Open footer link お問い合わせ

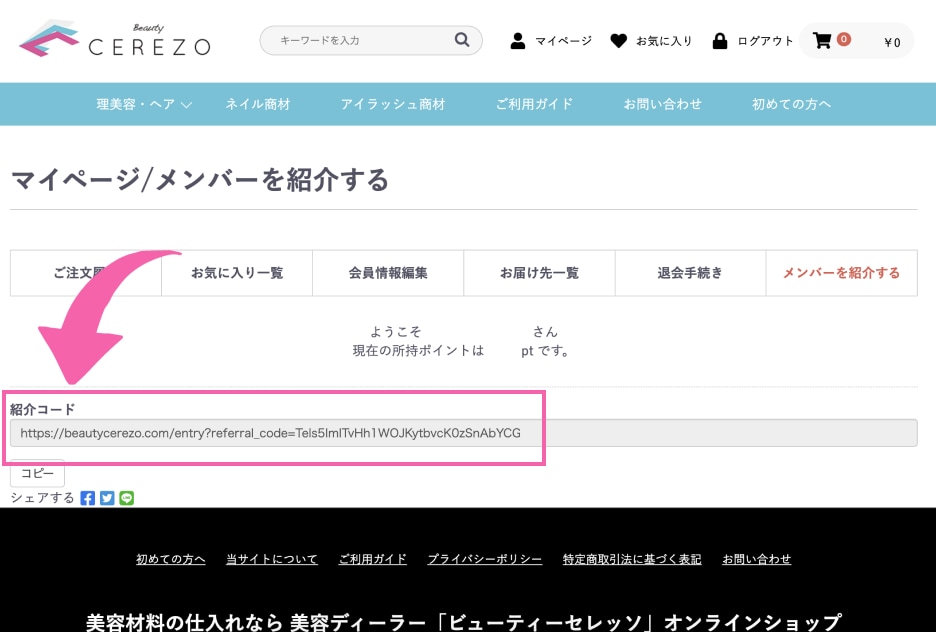756,559
